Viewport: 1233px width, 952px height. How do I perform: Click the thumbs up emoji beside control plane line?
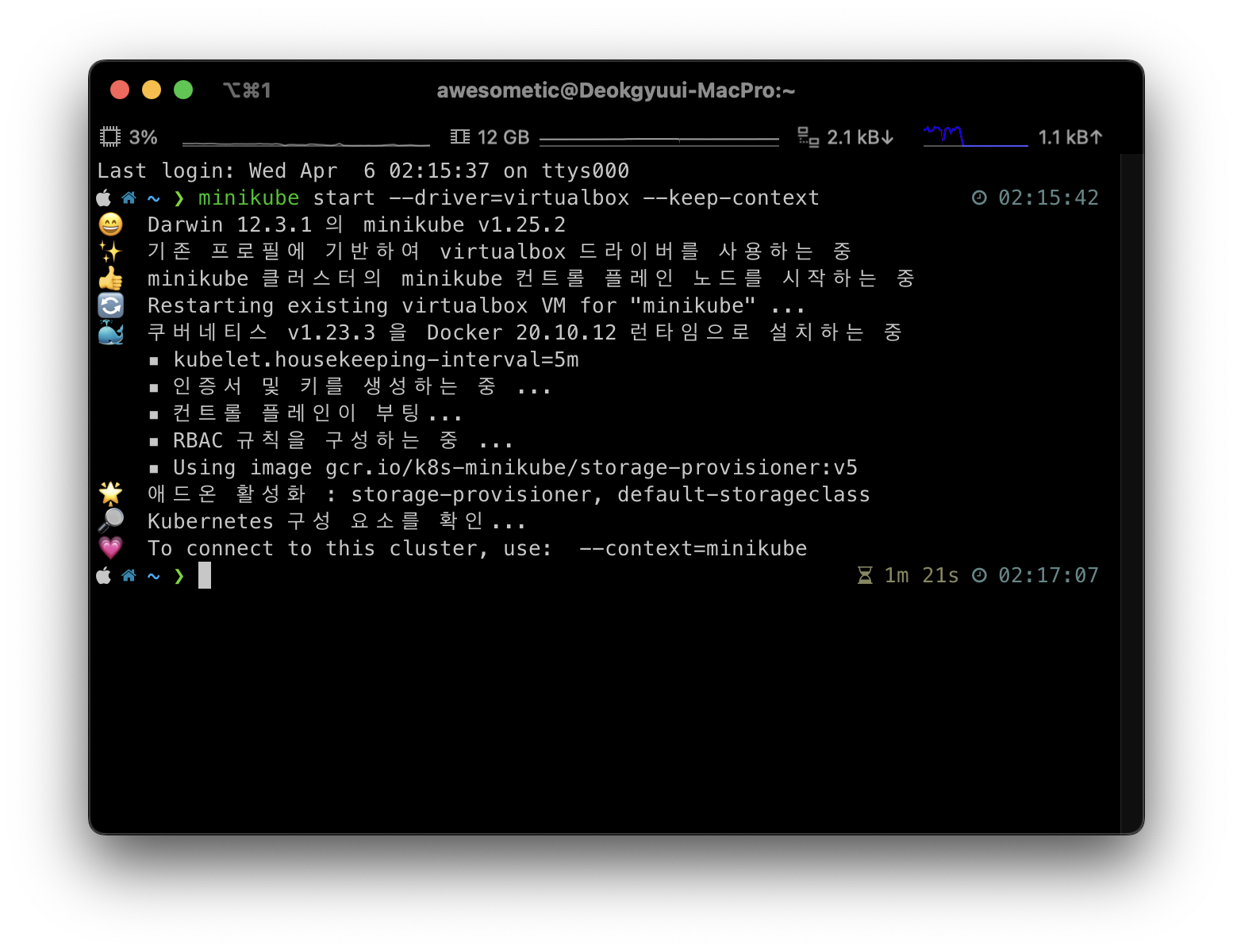pyautogui.click(x=111, y=278)
